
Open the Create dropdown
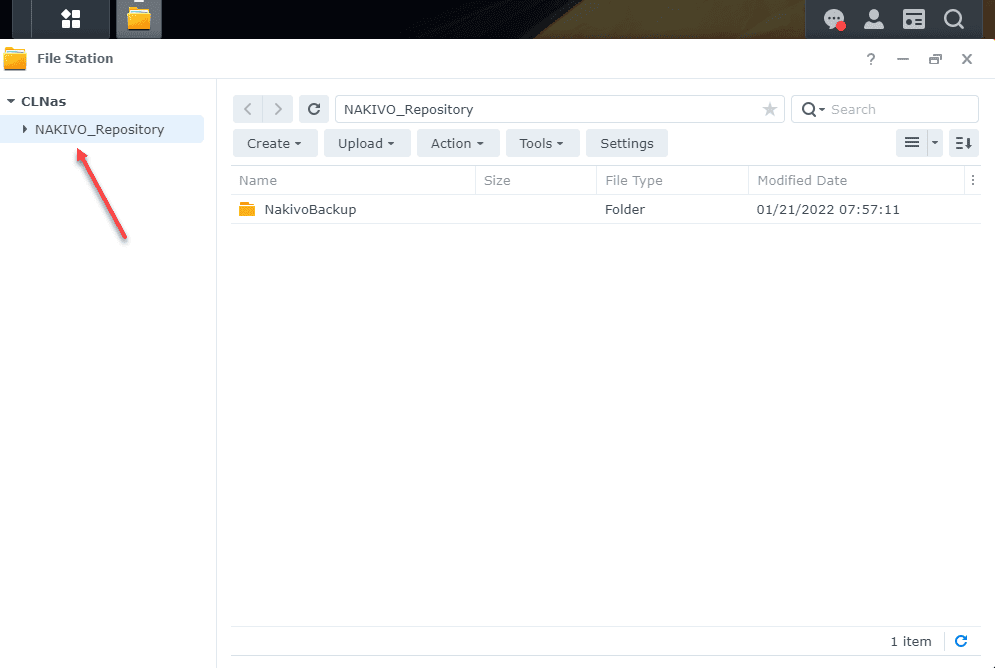(274, 143)
